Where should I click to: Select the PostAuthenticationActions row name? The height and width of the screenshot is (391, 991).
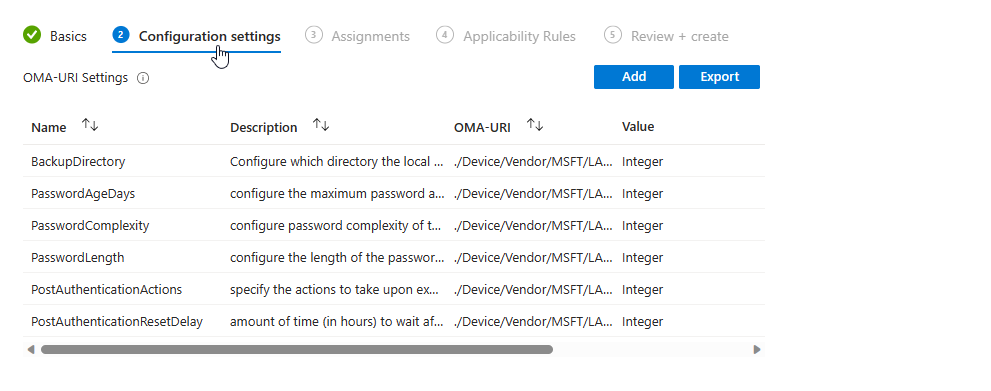pos(107,289)
